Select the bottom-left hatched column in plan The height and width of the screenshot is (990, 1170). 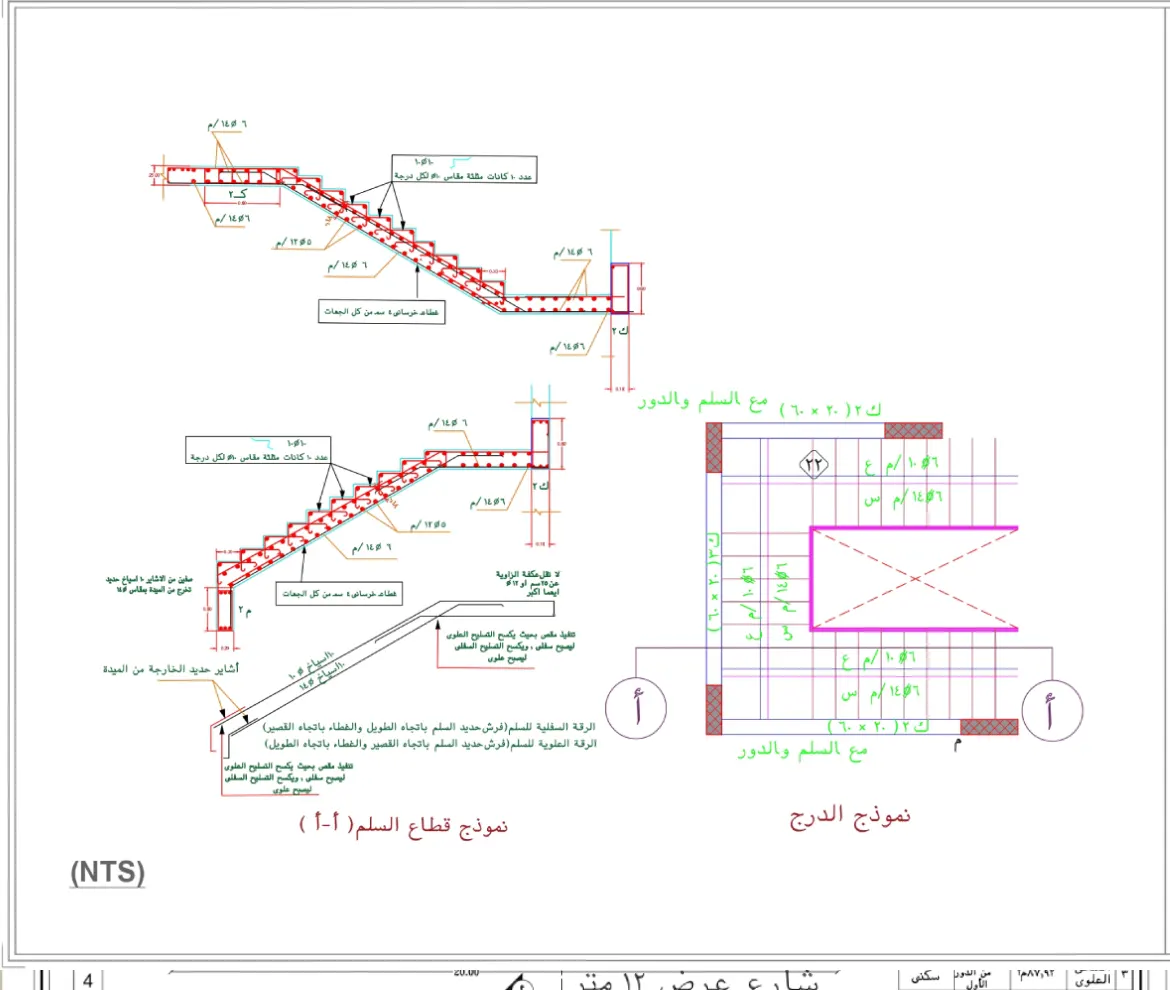pos(713,709)
